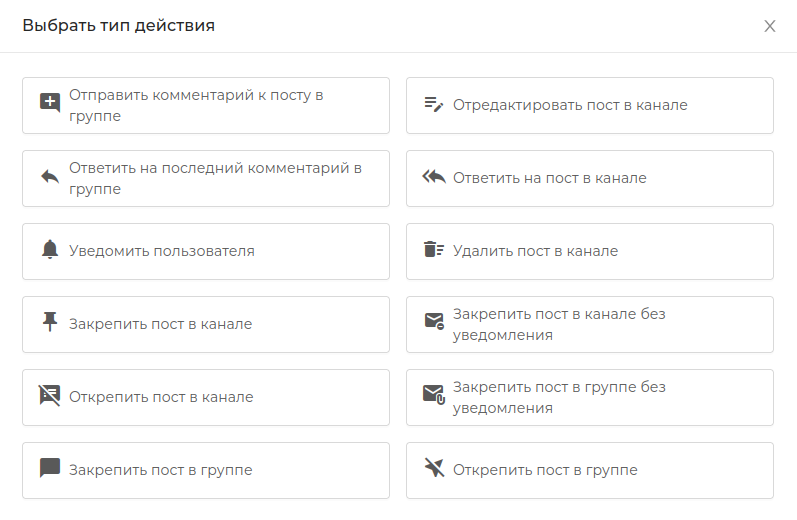Click the solid chat bubble group icon
797x520 pixels.
[x=50, y=468]
